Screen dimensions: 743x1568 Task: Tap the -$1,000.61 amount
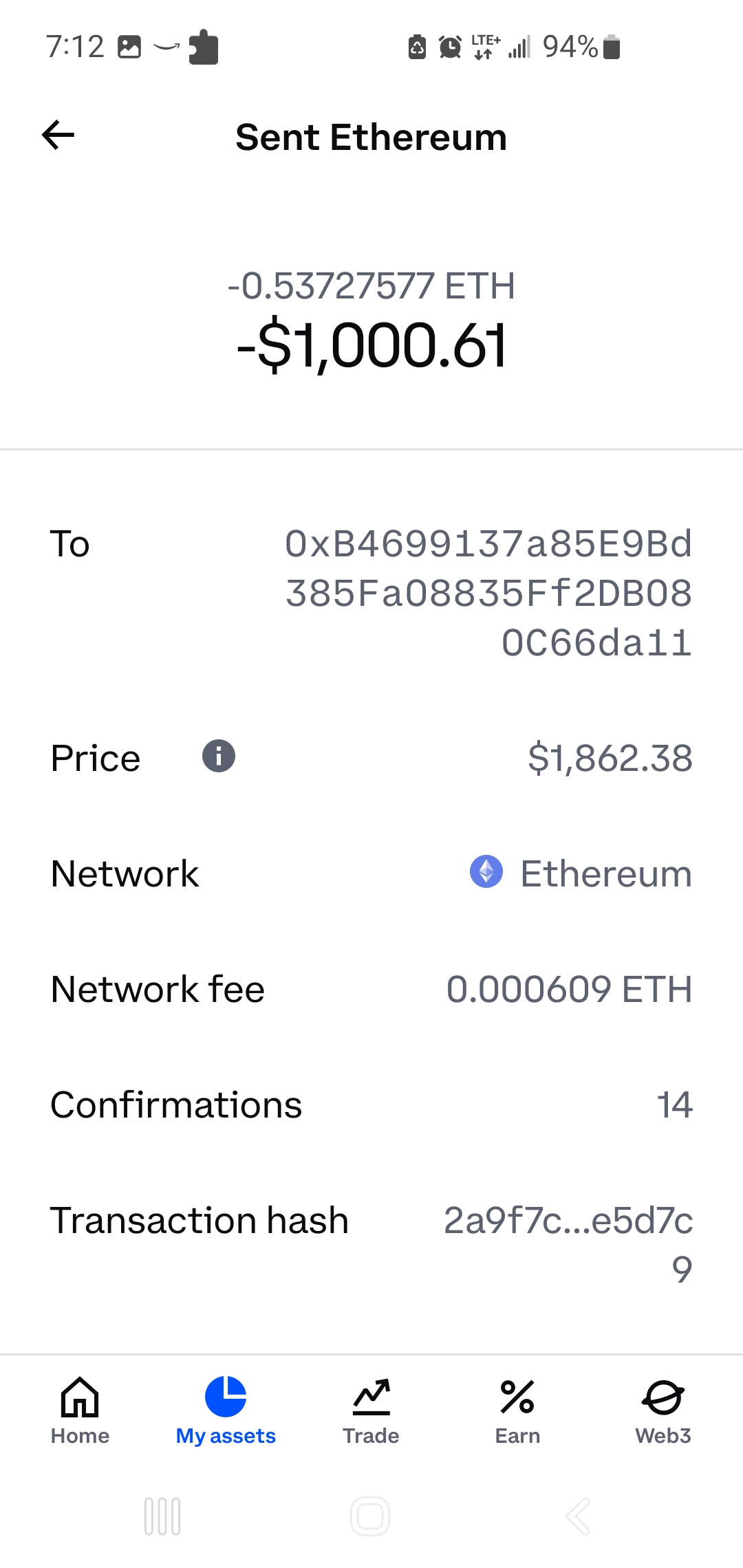point(371,346)
